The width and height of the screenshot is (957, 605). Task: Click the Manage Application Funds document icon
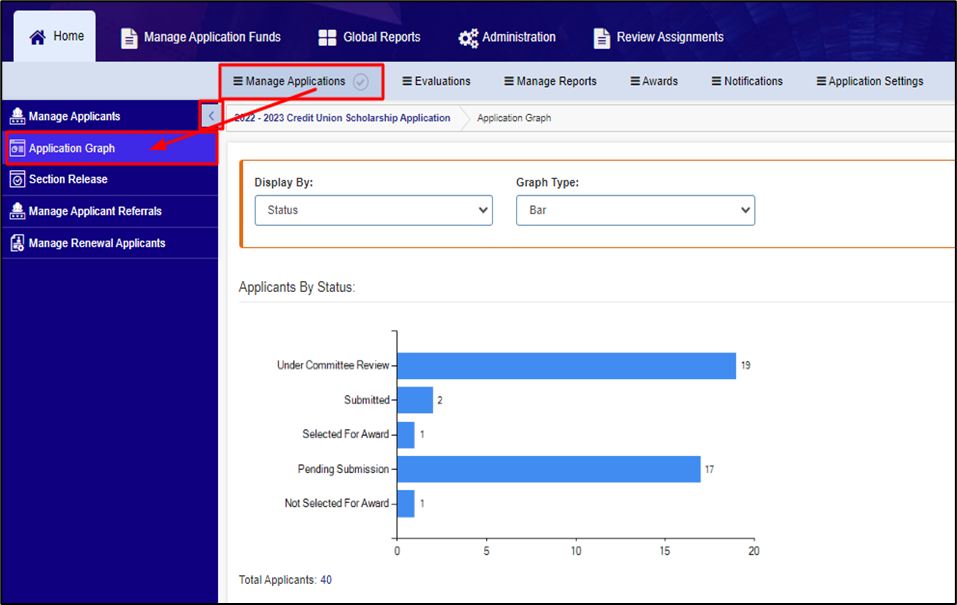(x=129, y=38)
